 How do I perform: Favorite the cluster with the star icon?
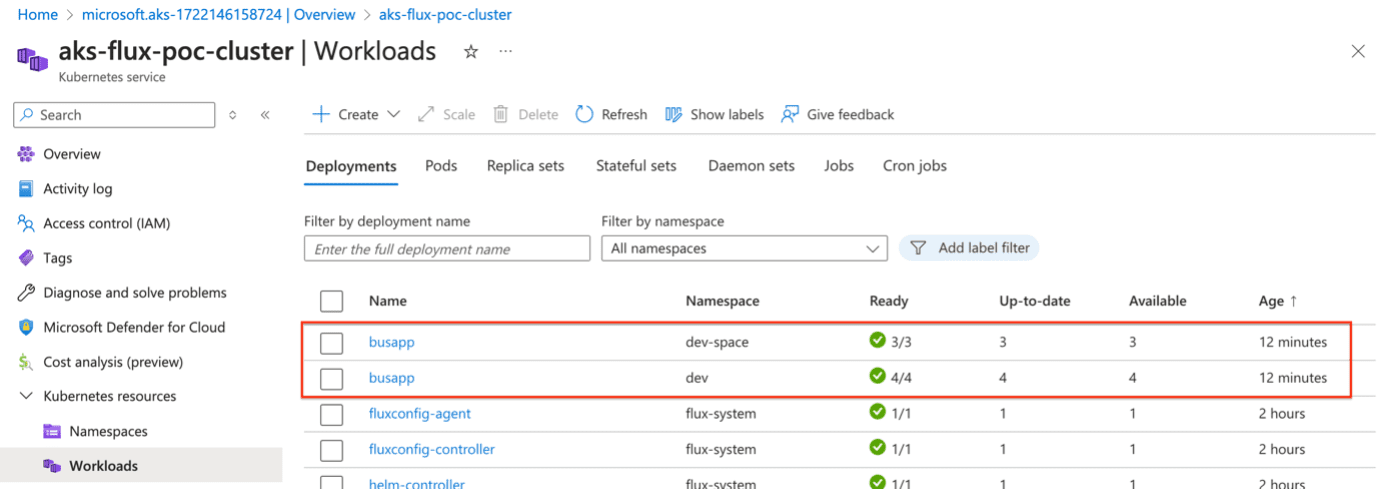click(x=471, y=52)
